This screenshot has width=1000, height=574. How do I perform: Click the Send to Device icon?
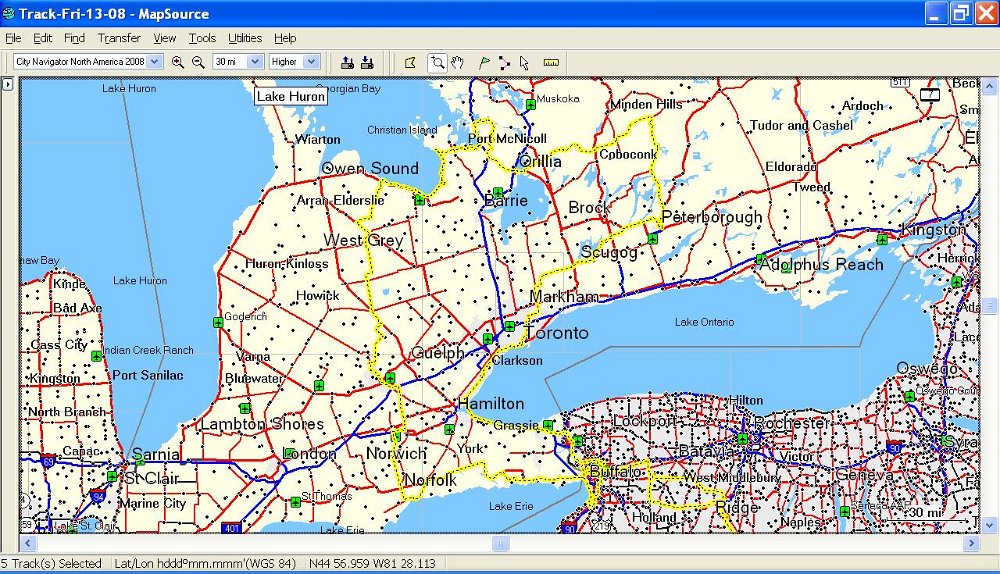pos(347,63)
